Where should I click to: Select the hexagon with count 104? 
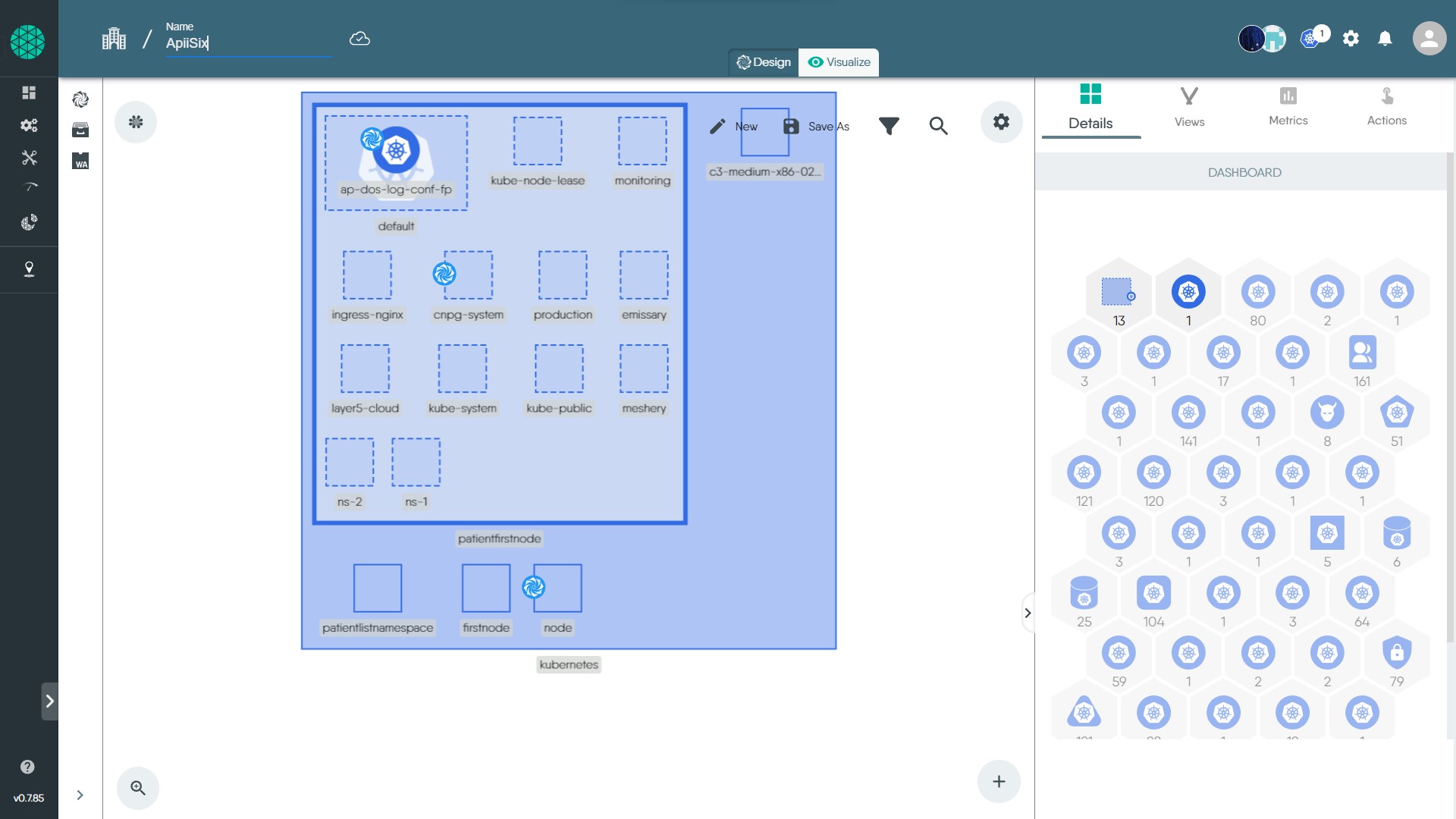pyautogui.click(x=1153, y=597)
